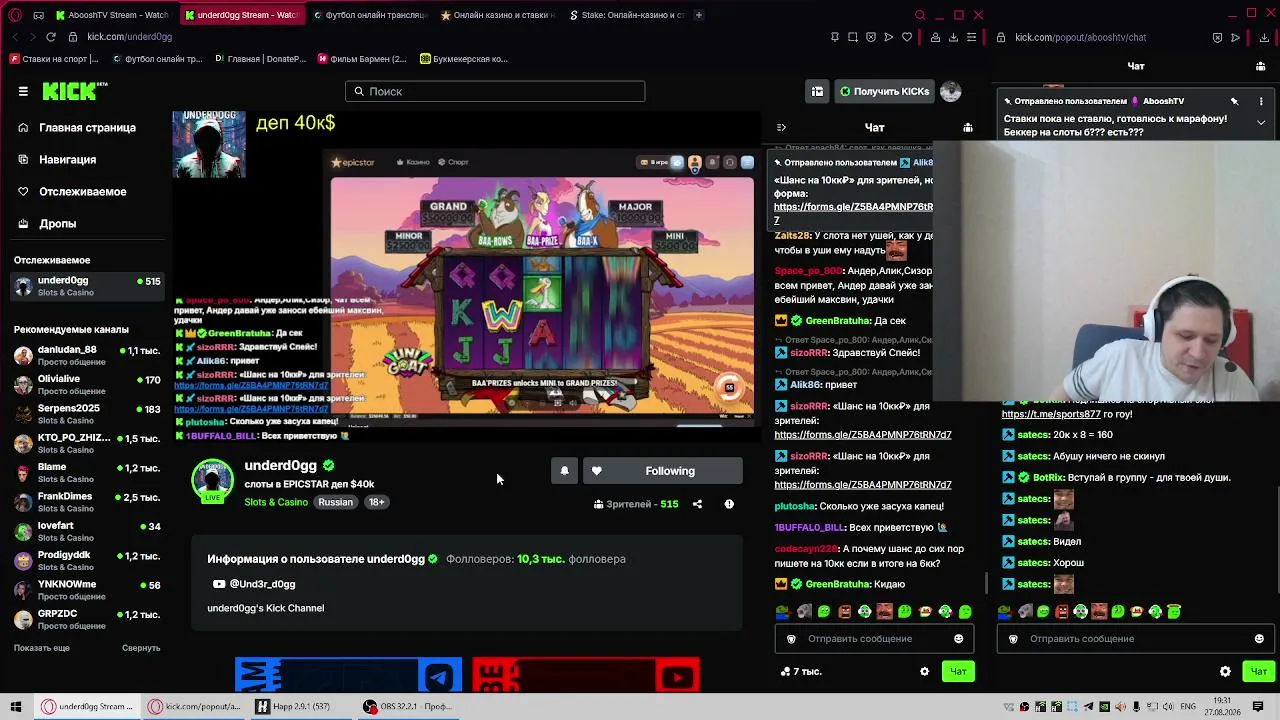Switch to the AbooshTV Stream browser tab
The height and width of the screenshot is (720, 1280).
[111, 15]
